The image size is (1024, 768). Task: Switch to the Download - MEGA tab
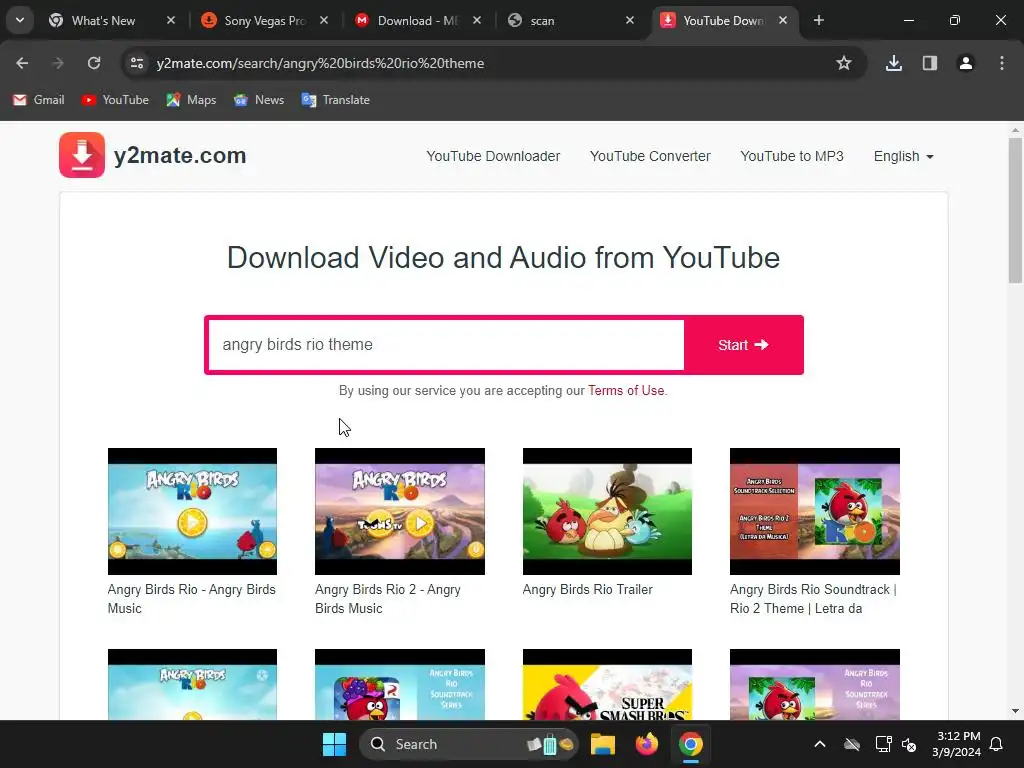[x=418, y=20]
